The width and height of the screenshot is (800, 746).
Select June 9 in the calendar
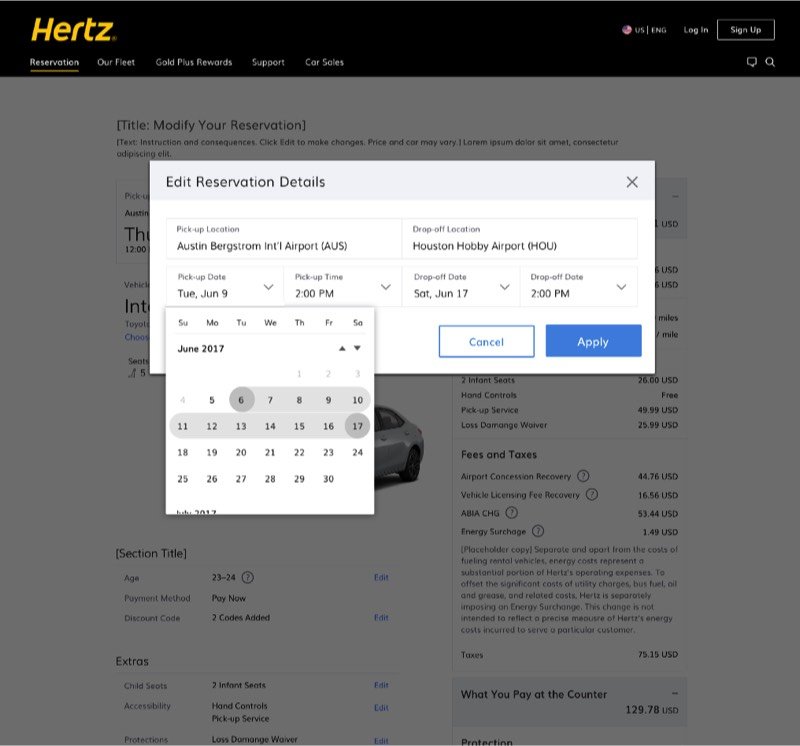(x=328, y=400)
